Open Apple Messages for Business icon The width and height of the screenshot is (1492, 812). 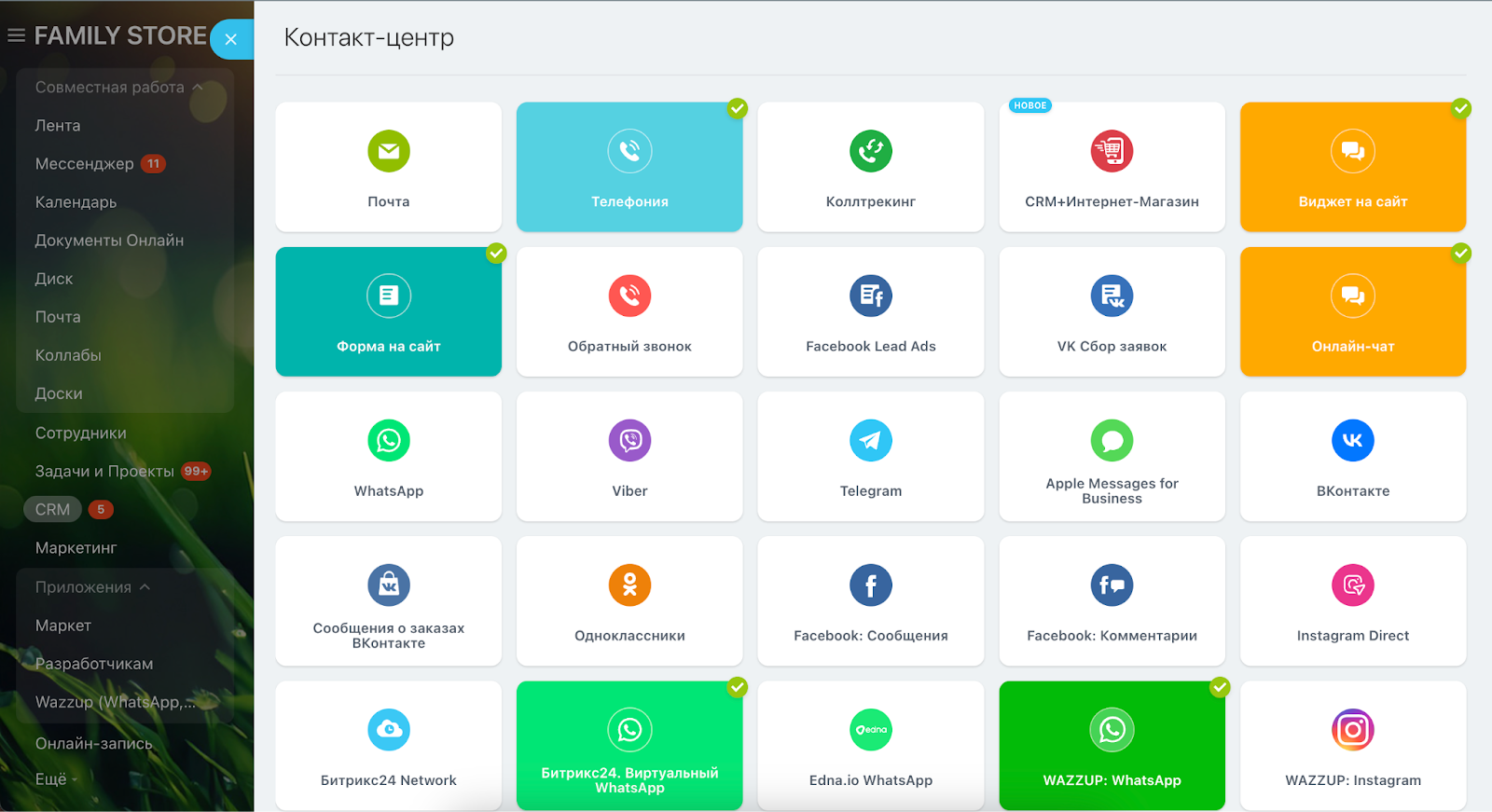pyautogui.click(x=1112, y=440)
